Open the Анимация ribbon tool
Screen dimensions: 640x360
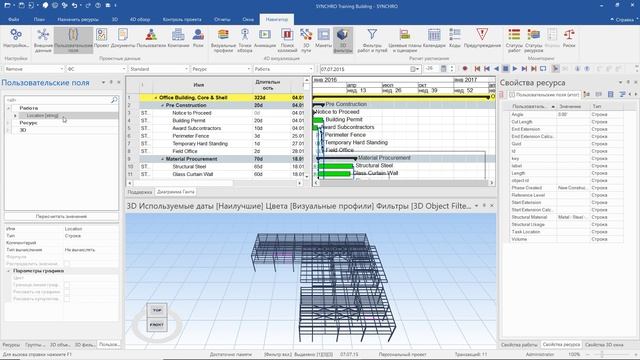point(265,38)
